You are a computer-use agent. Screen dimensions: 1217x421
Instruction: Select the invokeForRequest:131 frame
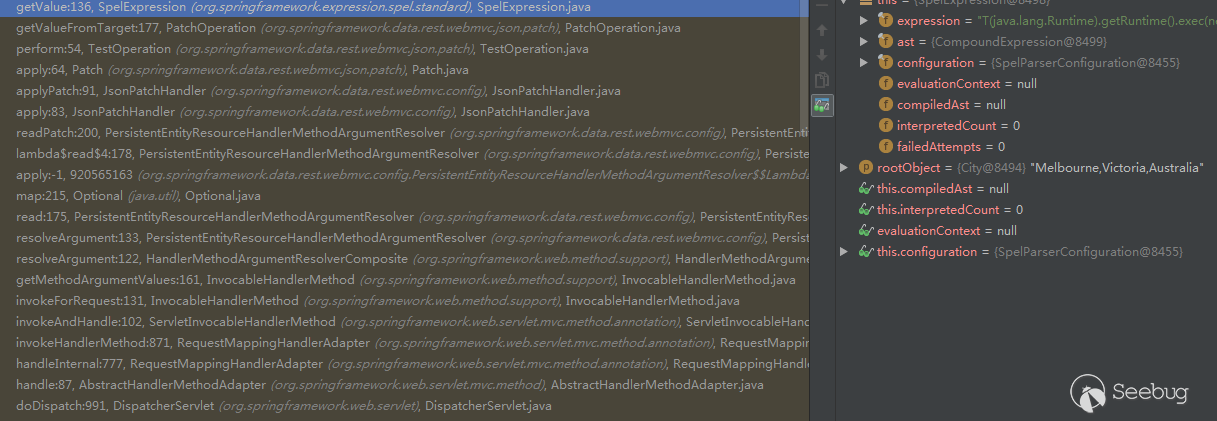point(402,301)
